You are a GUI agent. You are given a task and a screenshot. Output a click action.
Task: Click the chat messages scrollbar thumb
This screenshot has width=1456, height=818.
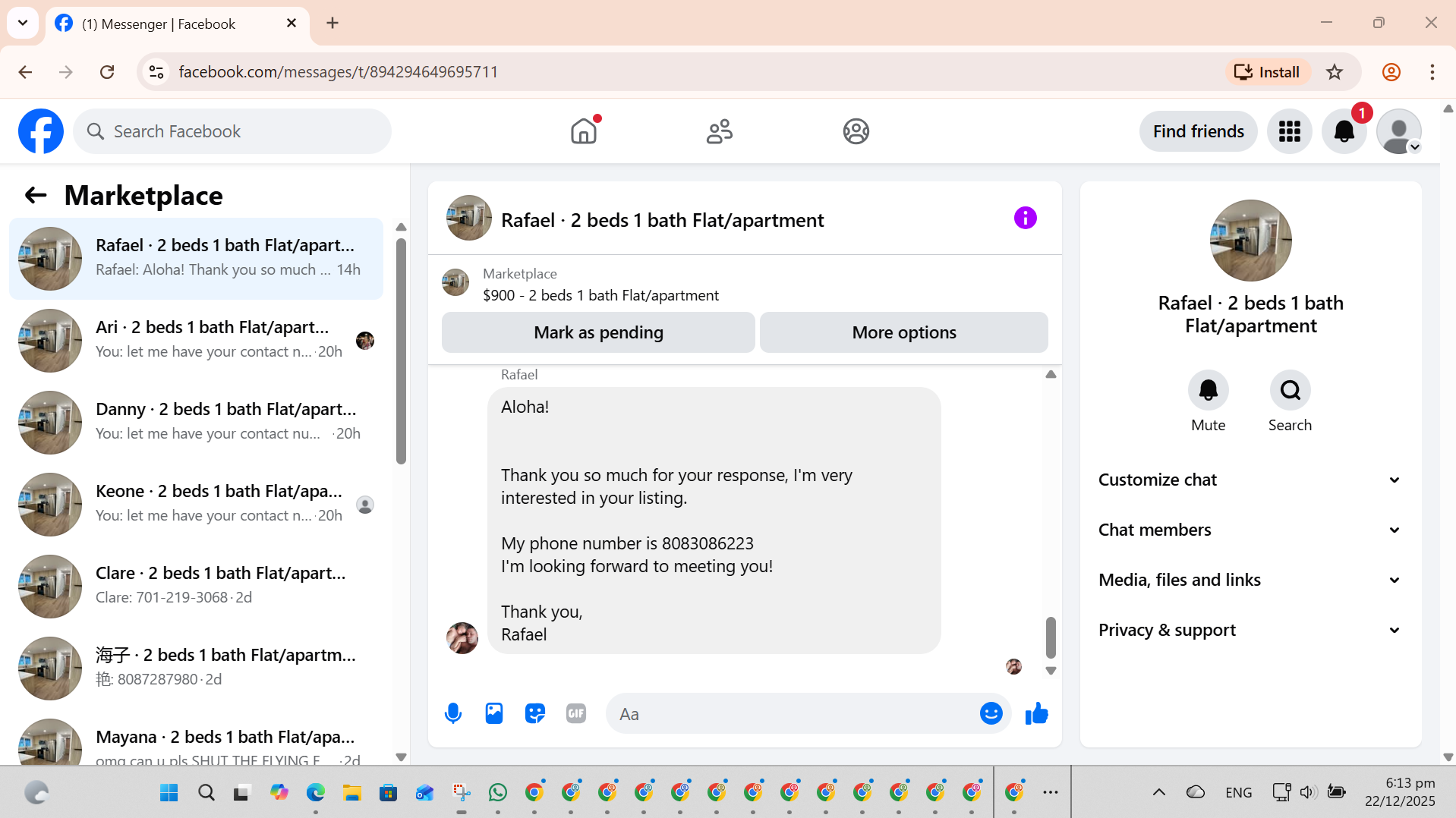1051,637
